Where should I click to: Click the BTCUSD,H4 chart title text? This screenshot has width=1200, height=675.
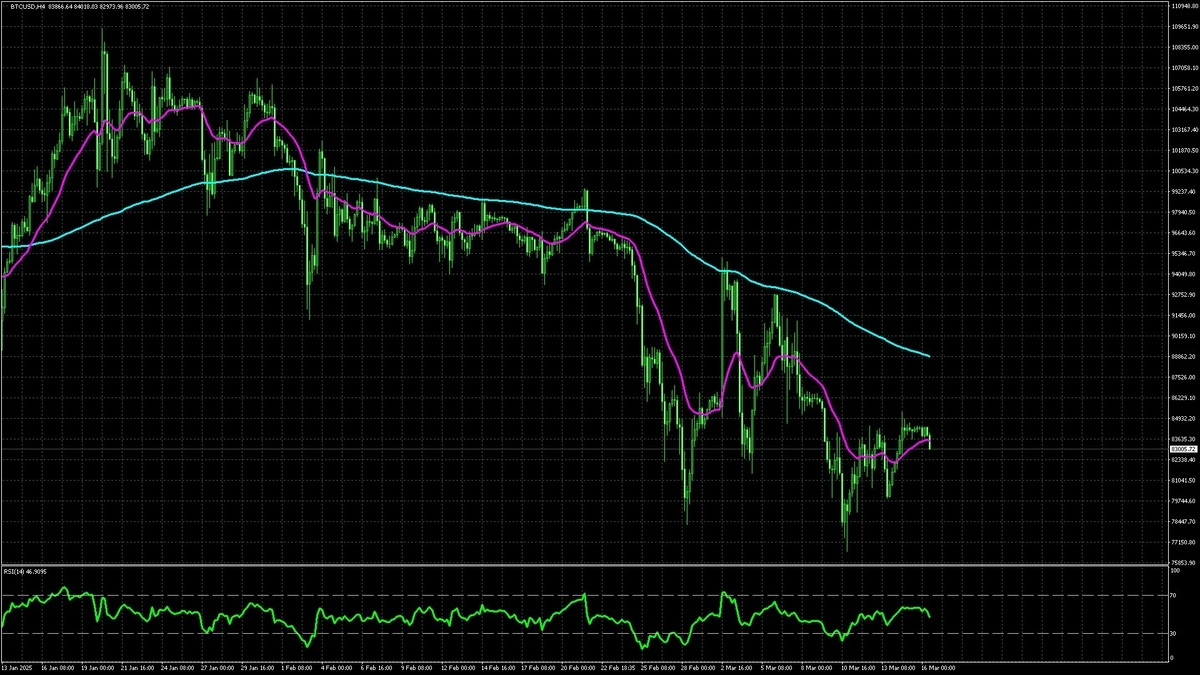[29, 6]
